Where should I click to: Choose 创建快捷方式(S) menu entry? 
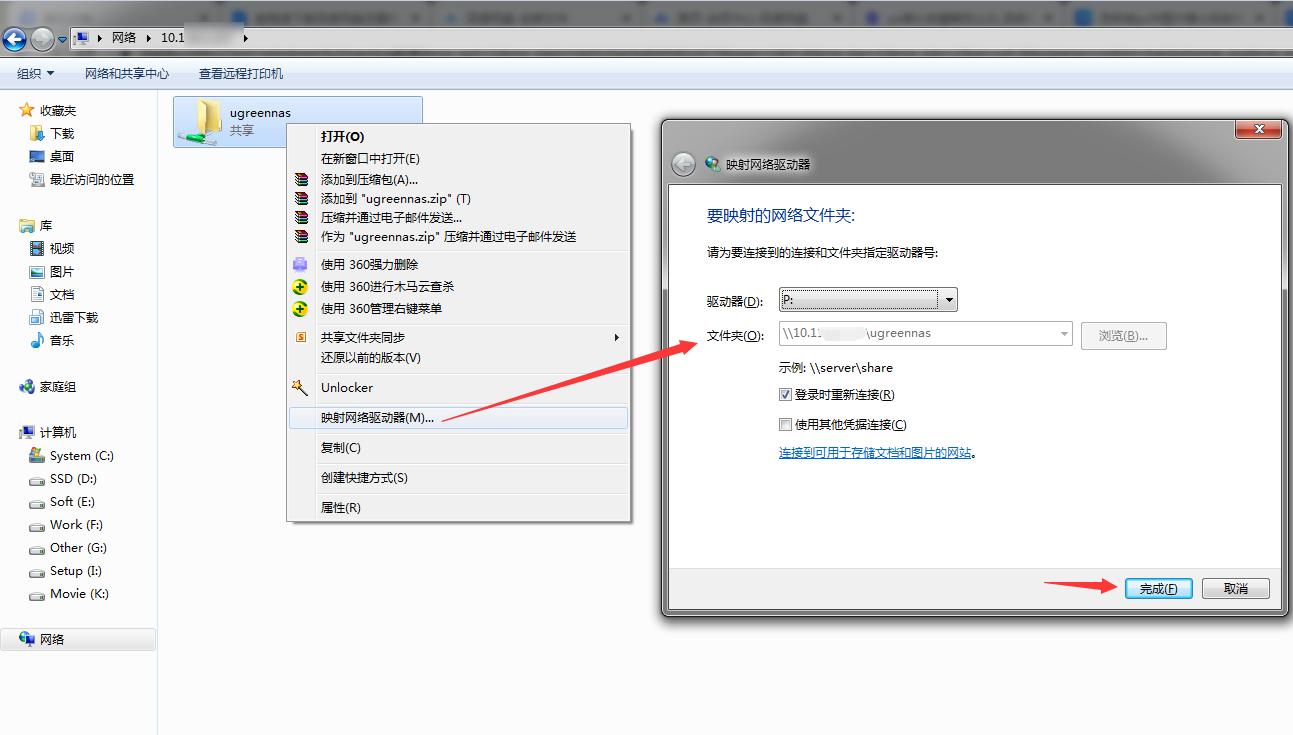coord(459,477)
